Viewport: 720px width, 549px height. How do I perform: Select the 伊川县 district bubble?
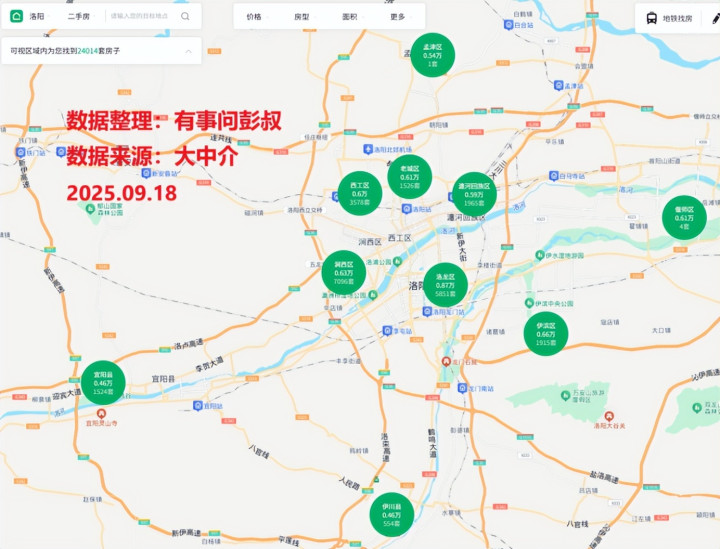coord(392,515)
